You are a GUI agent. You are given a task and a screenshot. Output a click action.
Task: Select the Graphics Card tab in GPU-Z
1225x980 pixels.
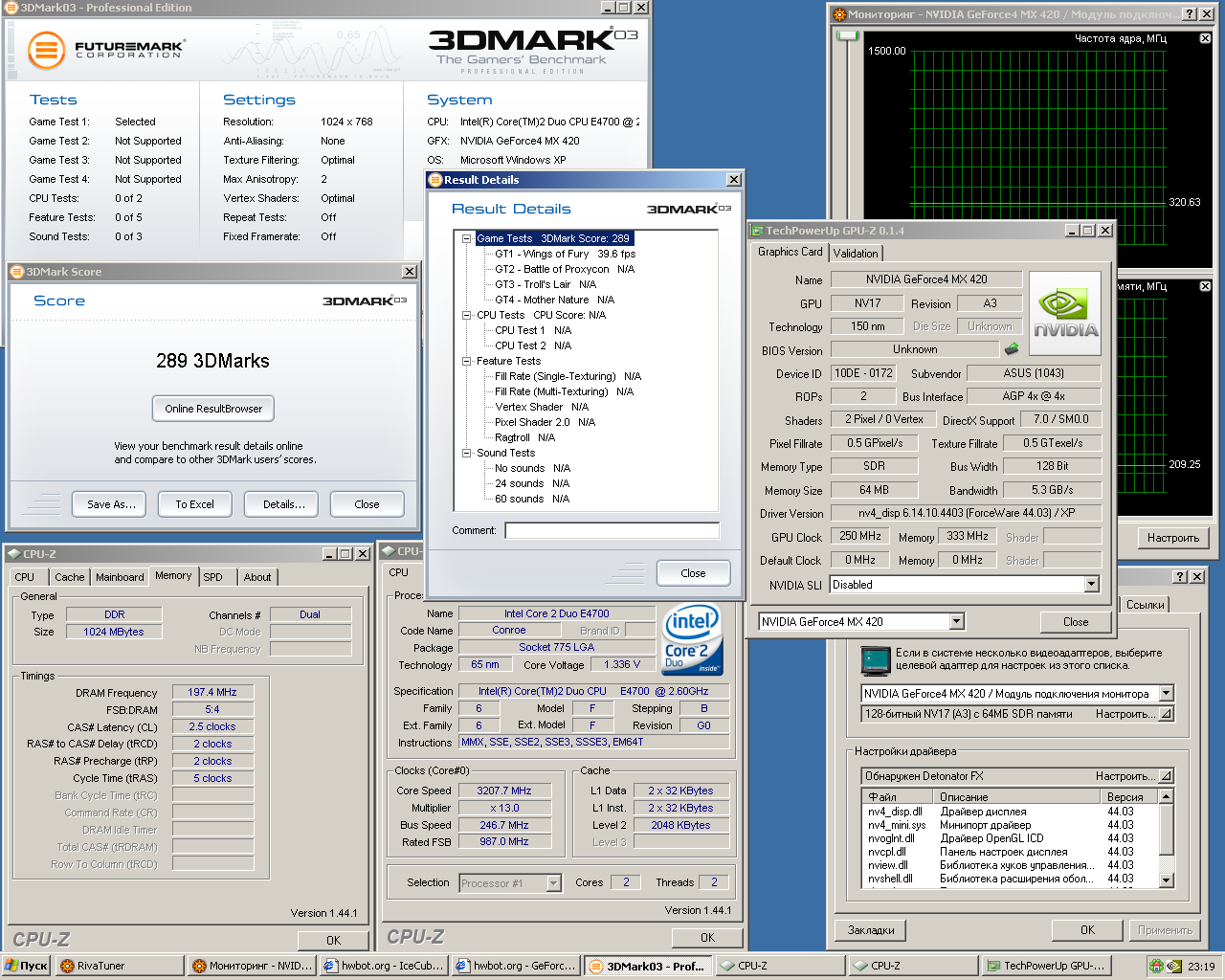(x=790, y=252)
